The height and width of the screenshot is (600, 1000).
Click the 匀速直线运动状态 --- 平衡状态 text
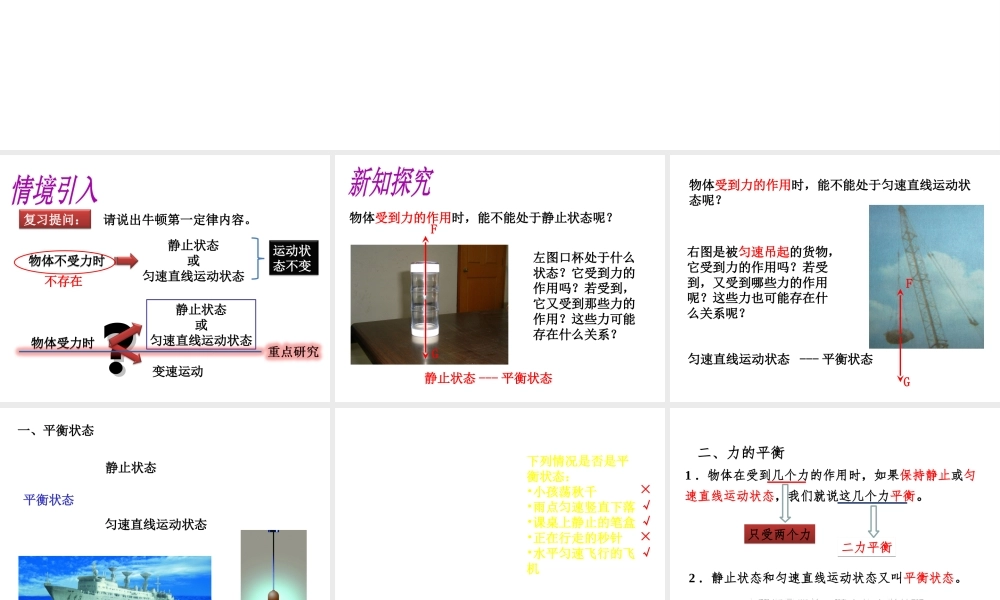click(x=780, y=359)
